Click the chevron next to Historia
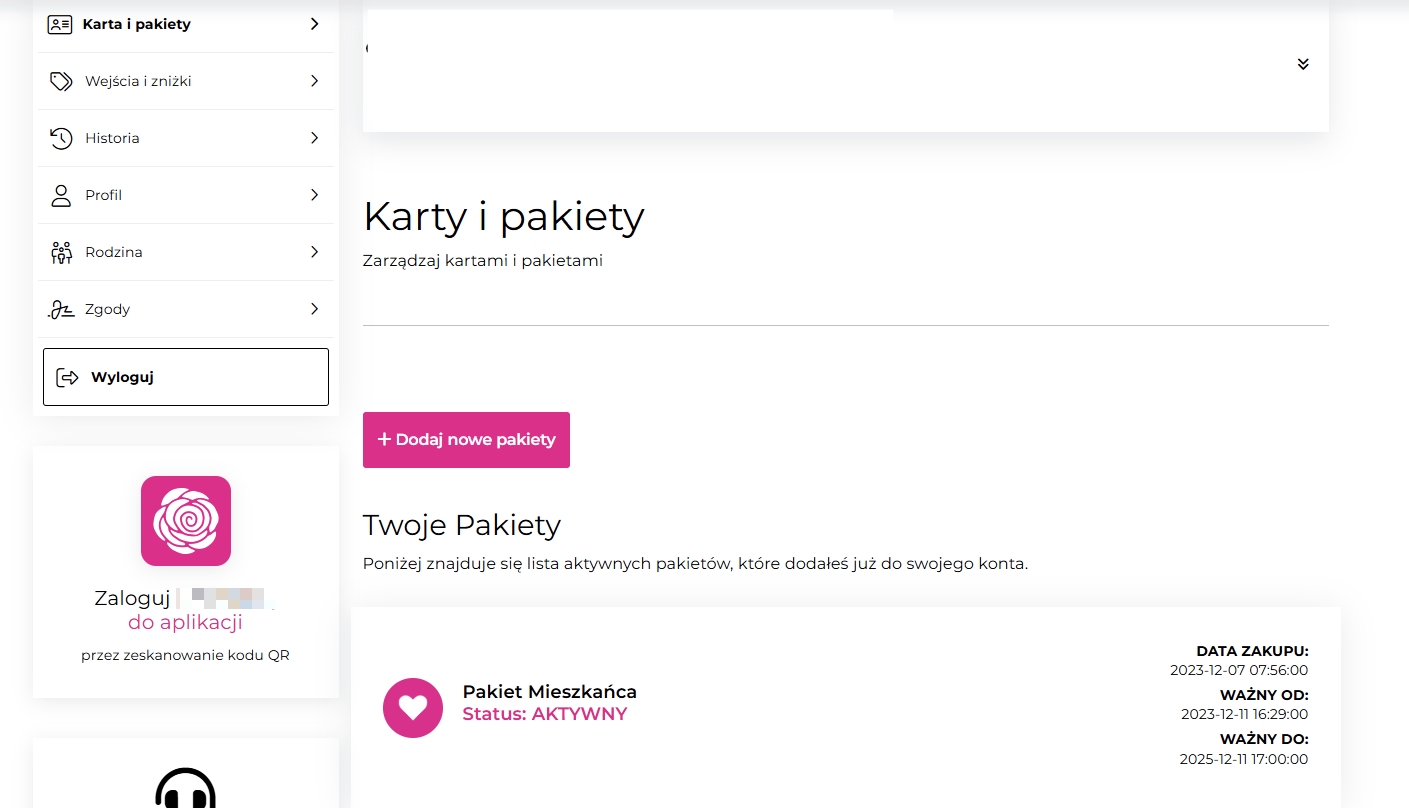This screenshot has height=808, width=1409. click(x=314, y=138)
